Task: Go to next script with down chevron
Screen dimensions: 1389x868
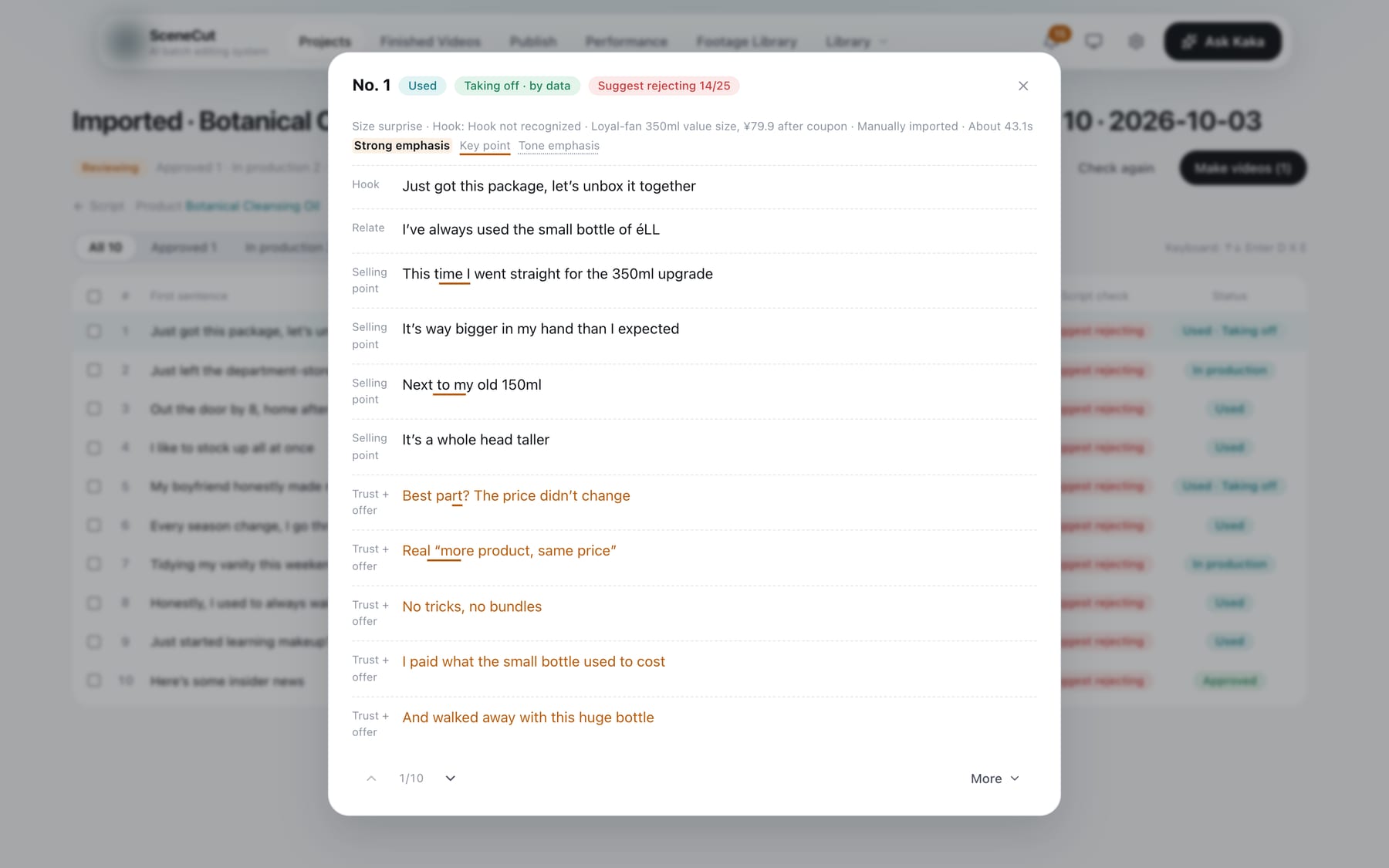Action: (451, 778)
